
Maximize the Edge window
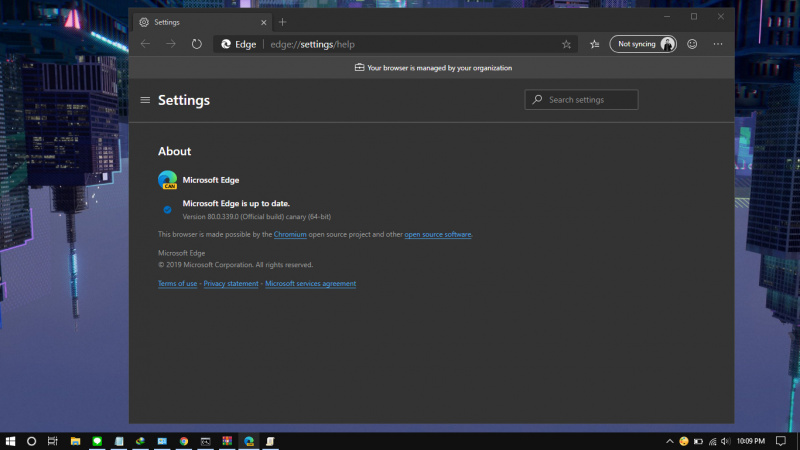[694, 17]
